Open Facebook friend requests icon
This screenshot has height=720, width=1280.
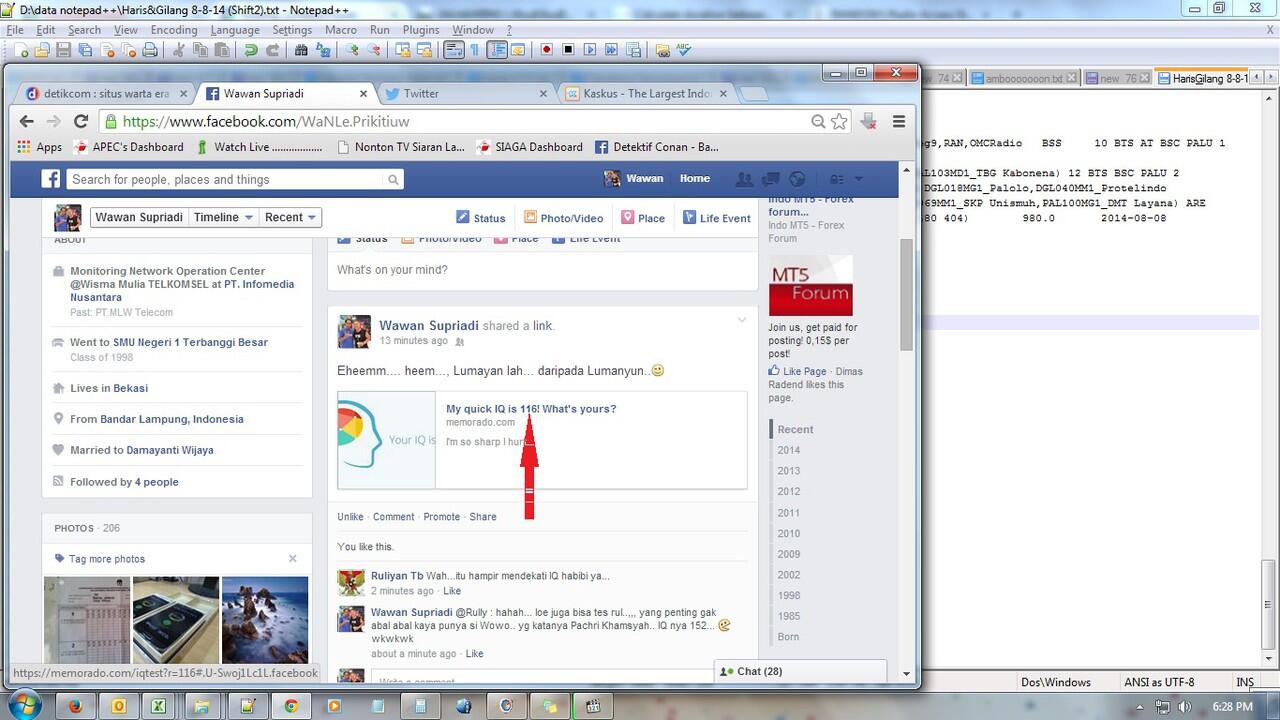click(x=744, y=179)
